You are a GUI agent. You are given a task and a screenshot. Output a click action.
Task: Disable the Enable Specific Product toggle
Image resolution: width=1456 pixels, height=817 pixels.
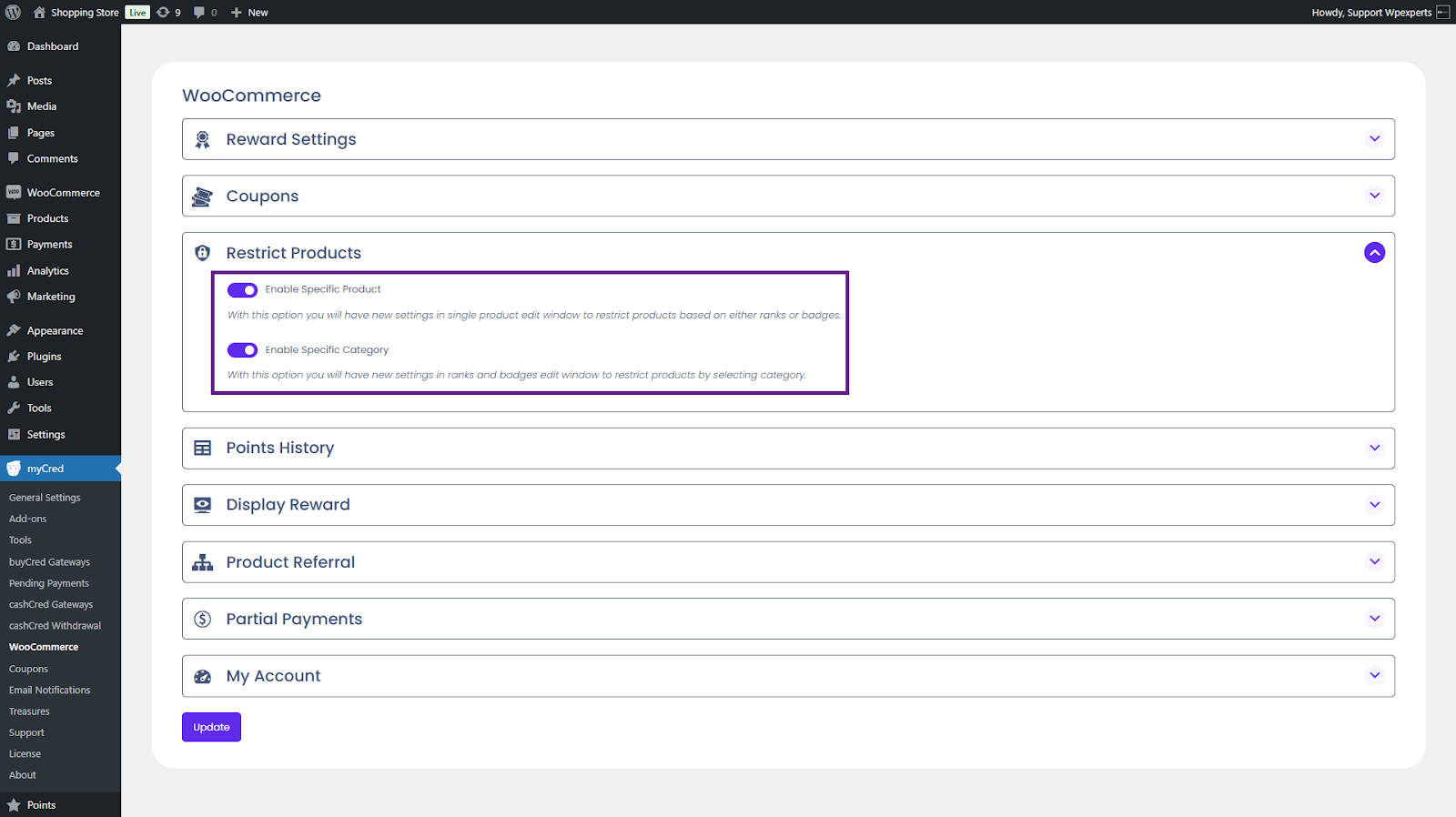point(242,290)
